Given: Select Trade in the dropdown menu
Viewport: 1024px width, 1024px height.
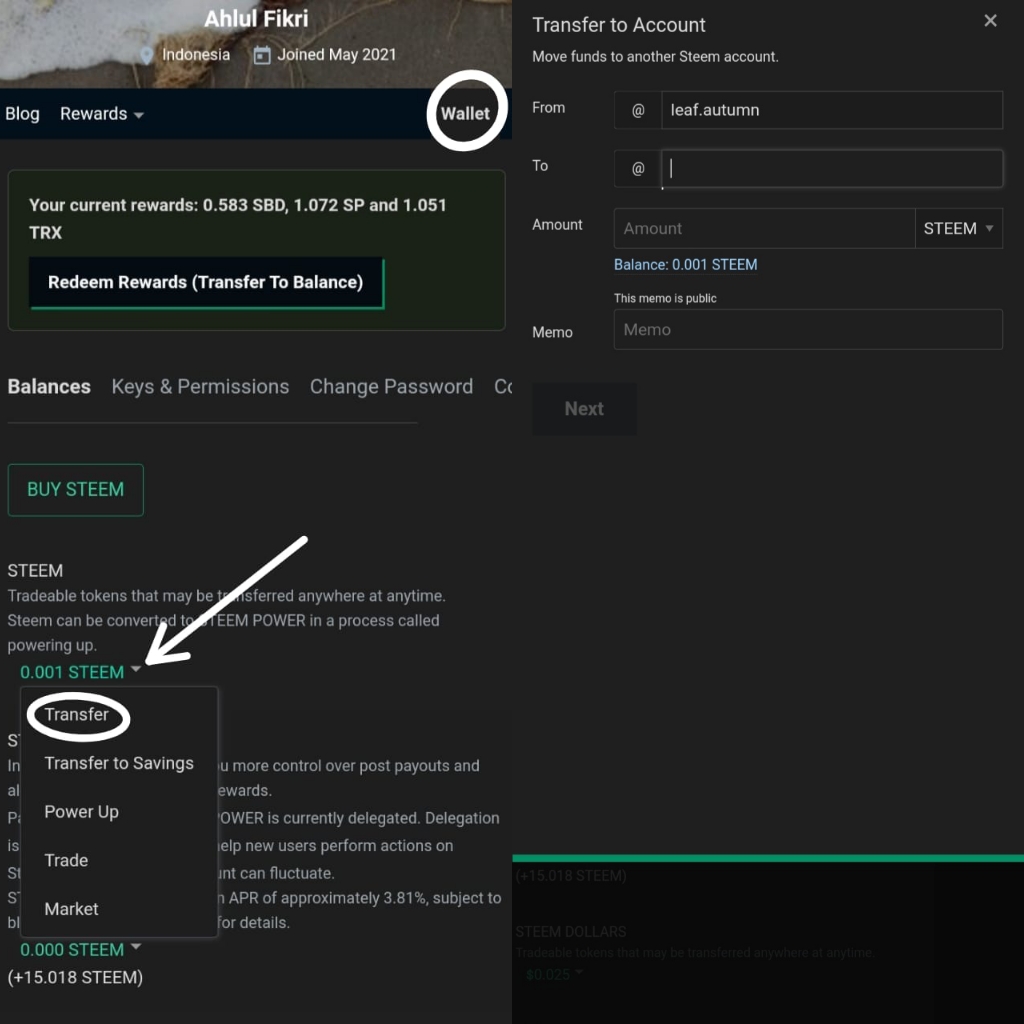Looking at the screenshot, I should [x=66, y=860].
